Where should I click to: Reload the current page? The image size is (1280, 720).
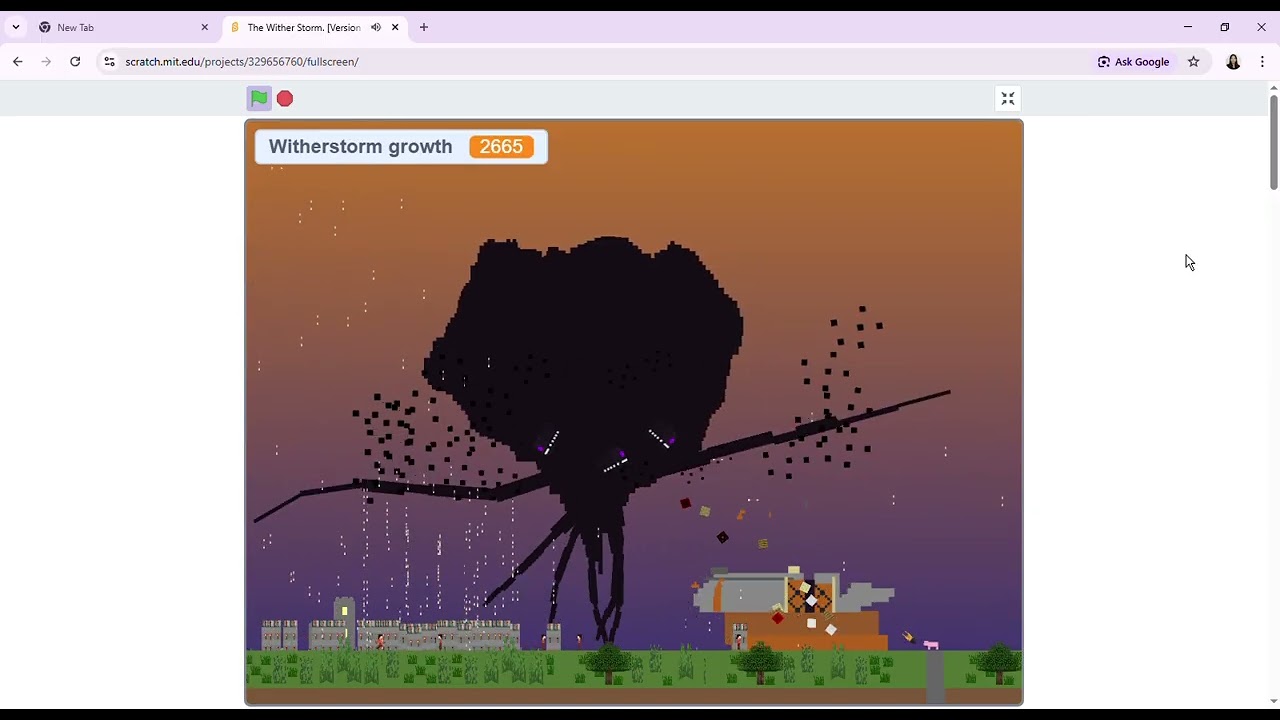75,62
